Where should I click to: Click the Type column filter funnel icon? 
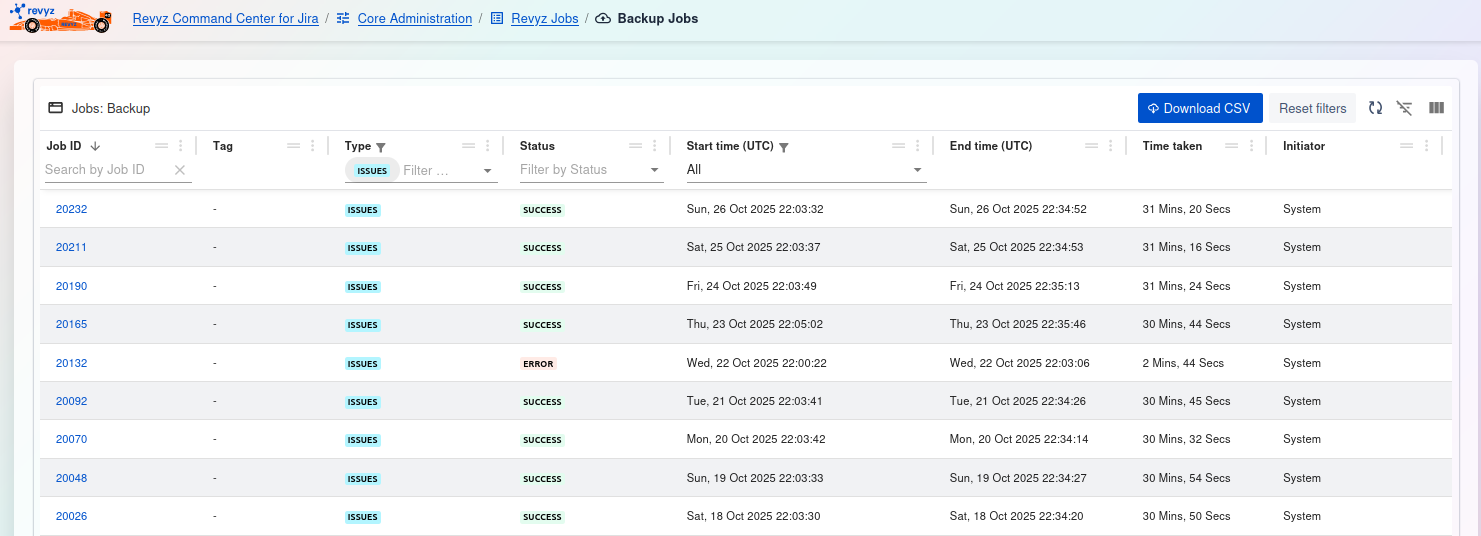pyautogui.click(x=381, y=147)
